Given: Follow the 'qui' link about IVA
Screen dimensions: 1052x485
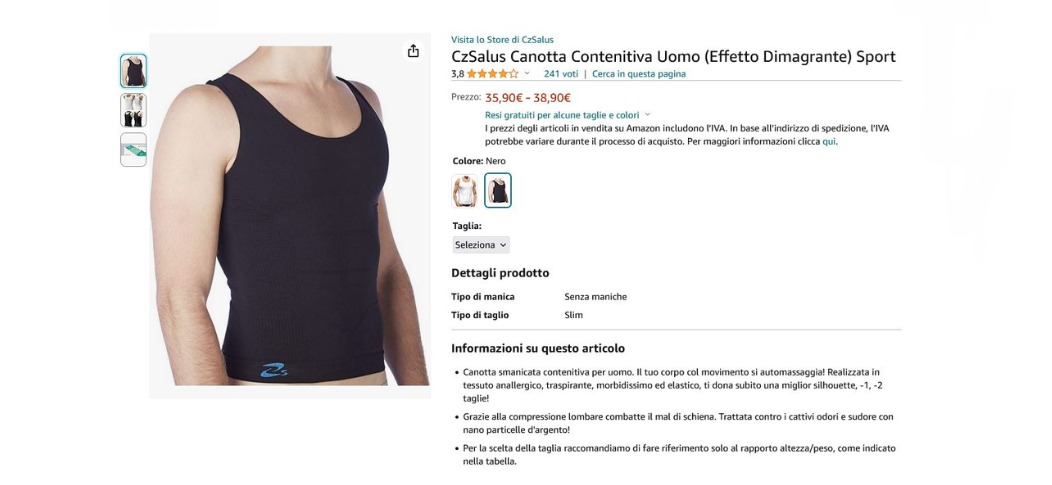Looking at the screenshot, I should point(829,142).
